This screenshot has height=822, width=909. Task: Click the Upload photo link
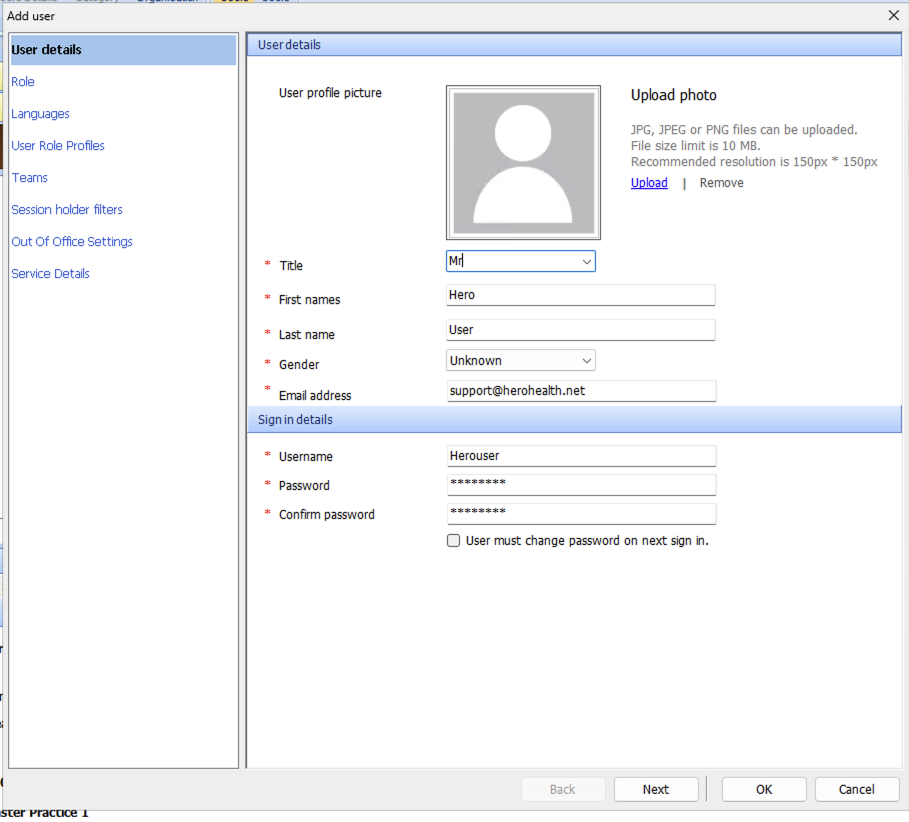[649, 183]
